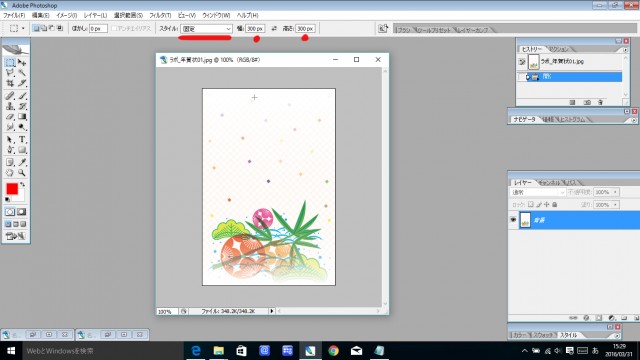This screenshot has width=640, height=360.
Task: Swap width and height values
Action: pos(274,29)
